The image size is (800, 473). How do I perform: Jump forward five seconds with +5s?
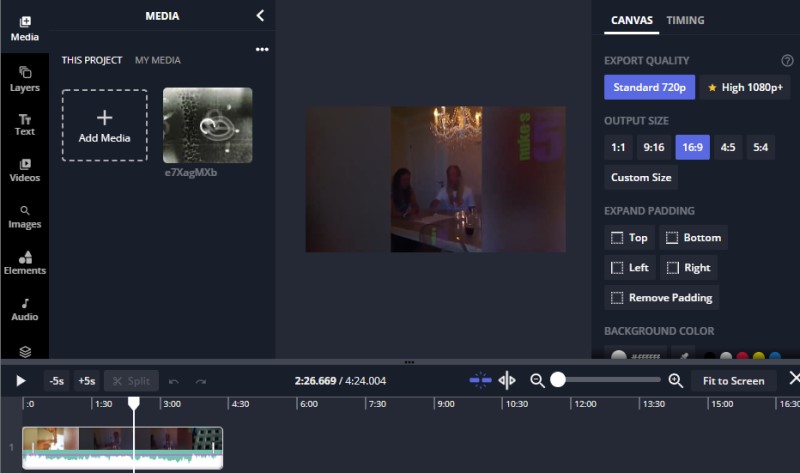pos(87,381)
